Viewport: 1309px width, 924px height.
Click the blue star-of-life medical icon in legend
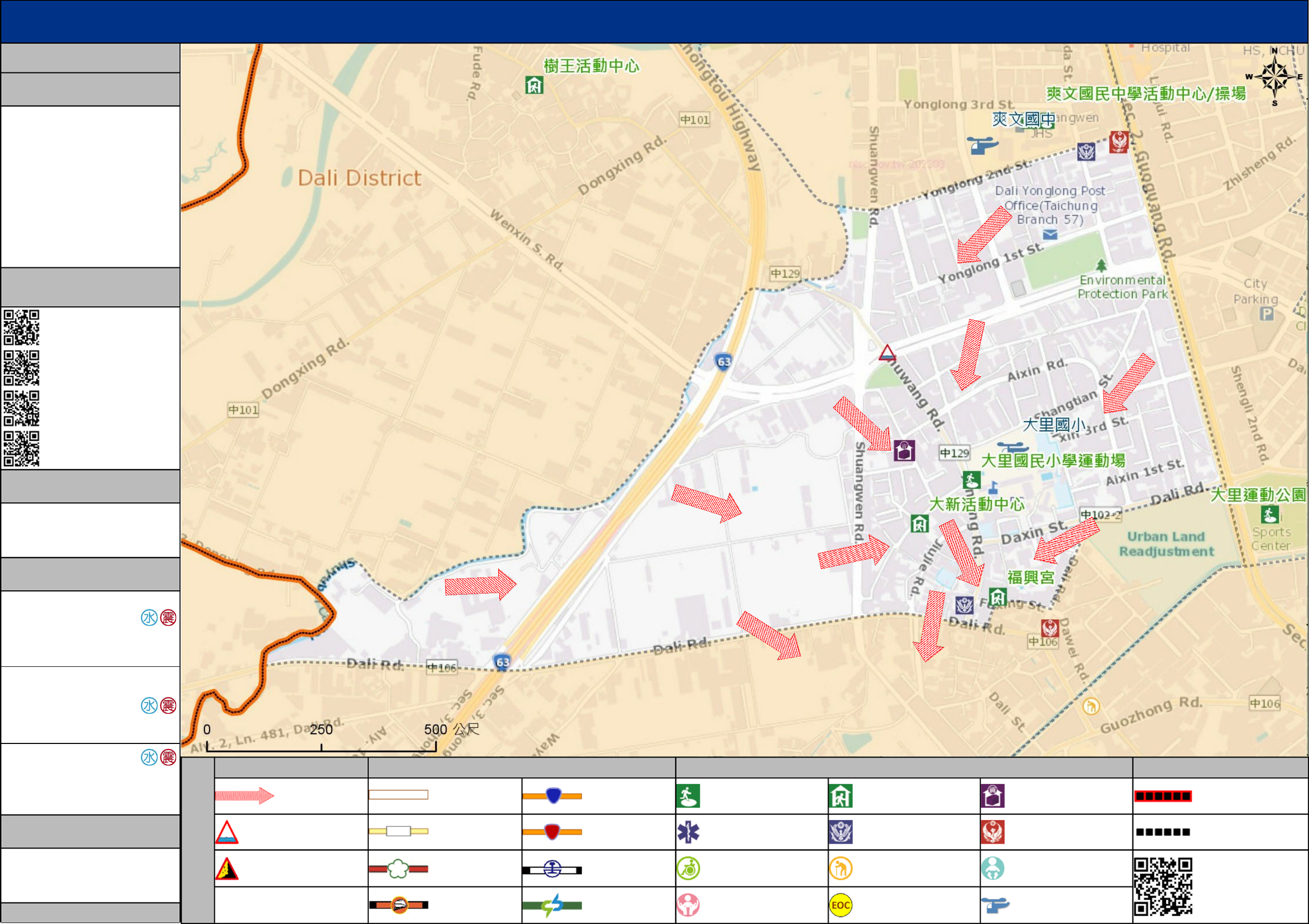click(688, 832)
